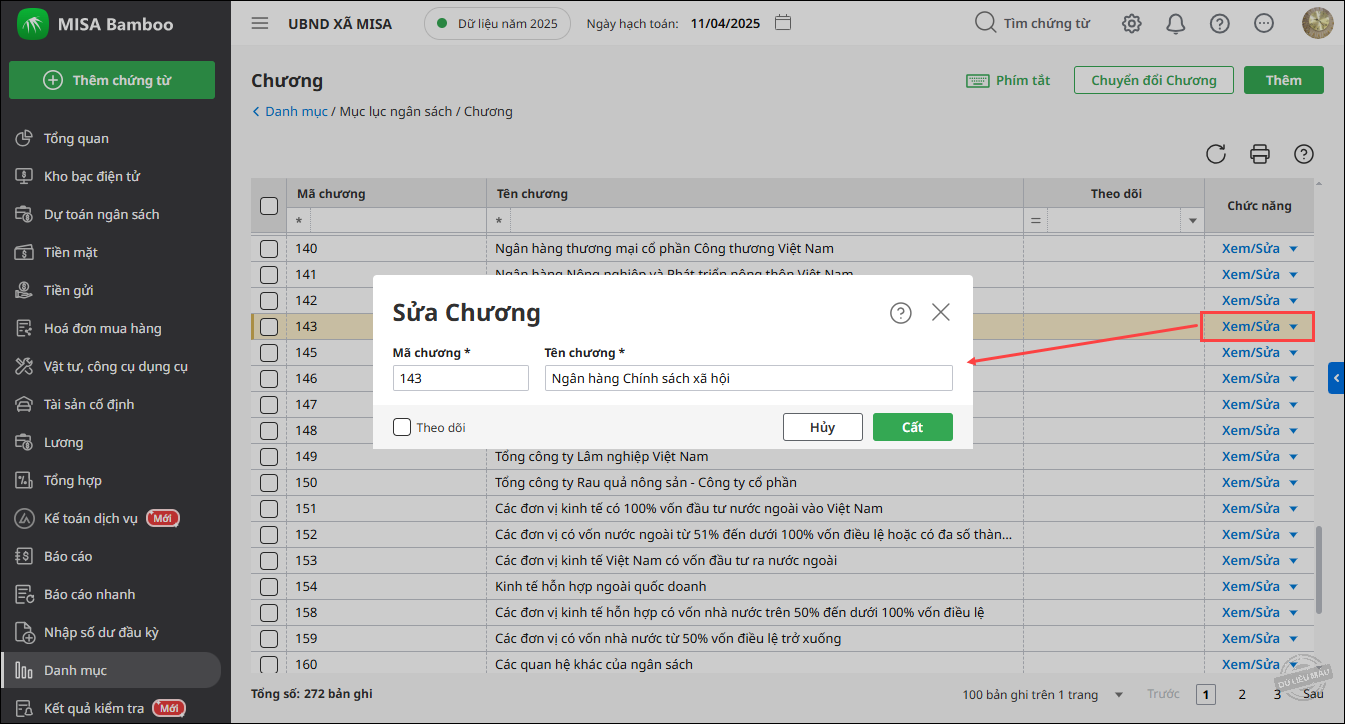
Task: Go to page 2 of results
Action: (1242, 694)
